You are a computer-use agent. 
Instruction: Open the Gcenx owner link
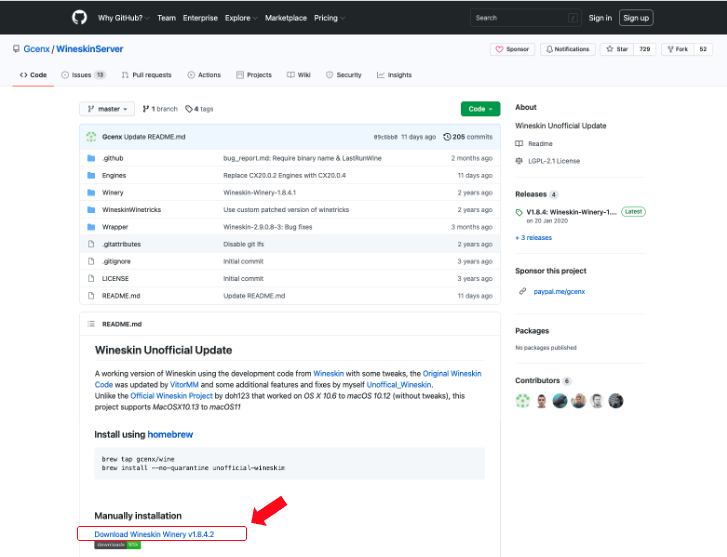pos(37,49)
